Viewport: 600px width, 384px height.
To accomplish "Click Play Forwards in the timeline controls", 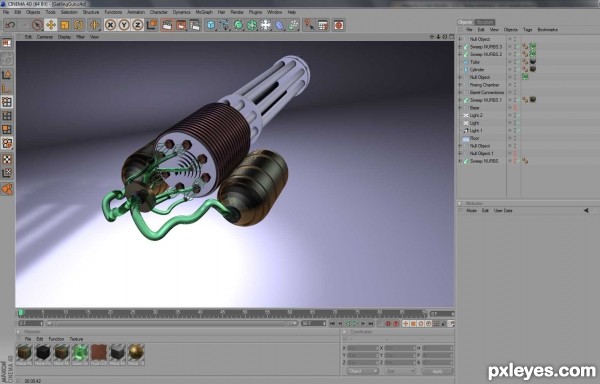I will tap(355, 324).
